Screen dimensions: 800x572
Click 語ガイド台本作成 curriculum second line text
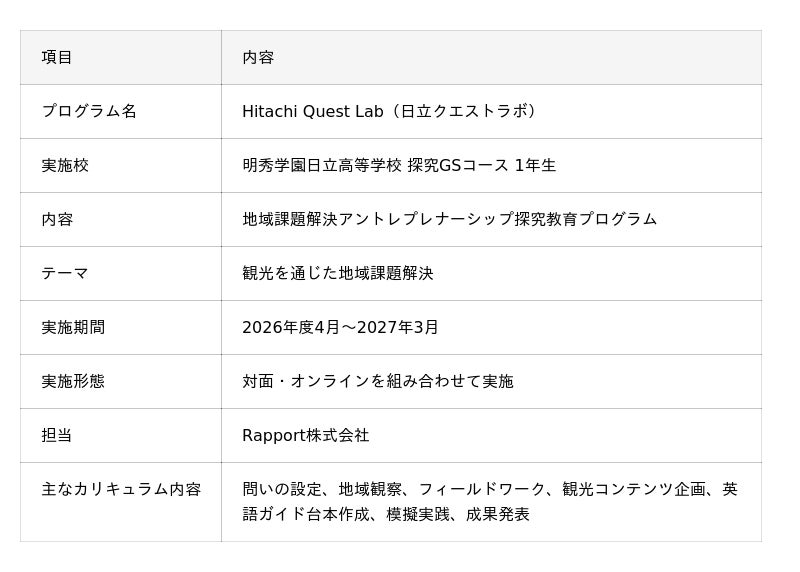coord(386,514)
